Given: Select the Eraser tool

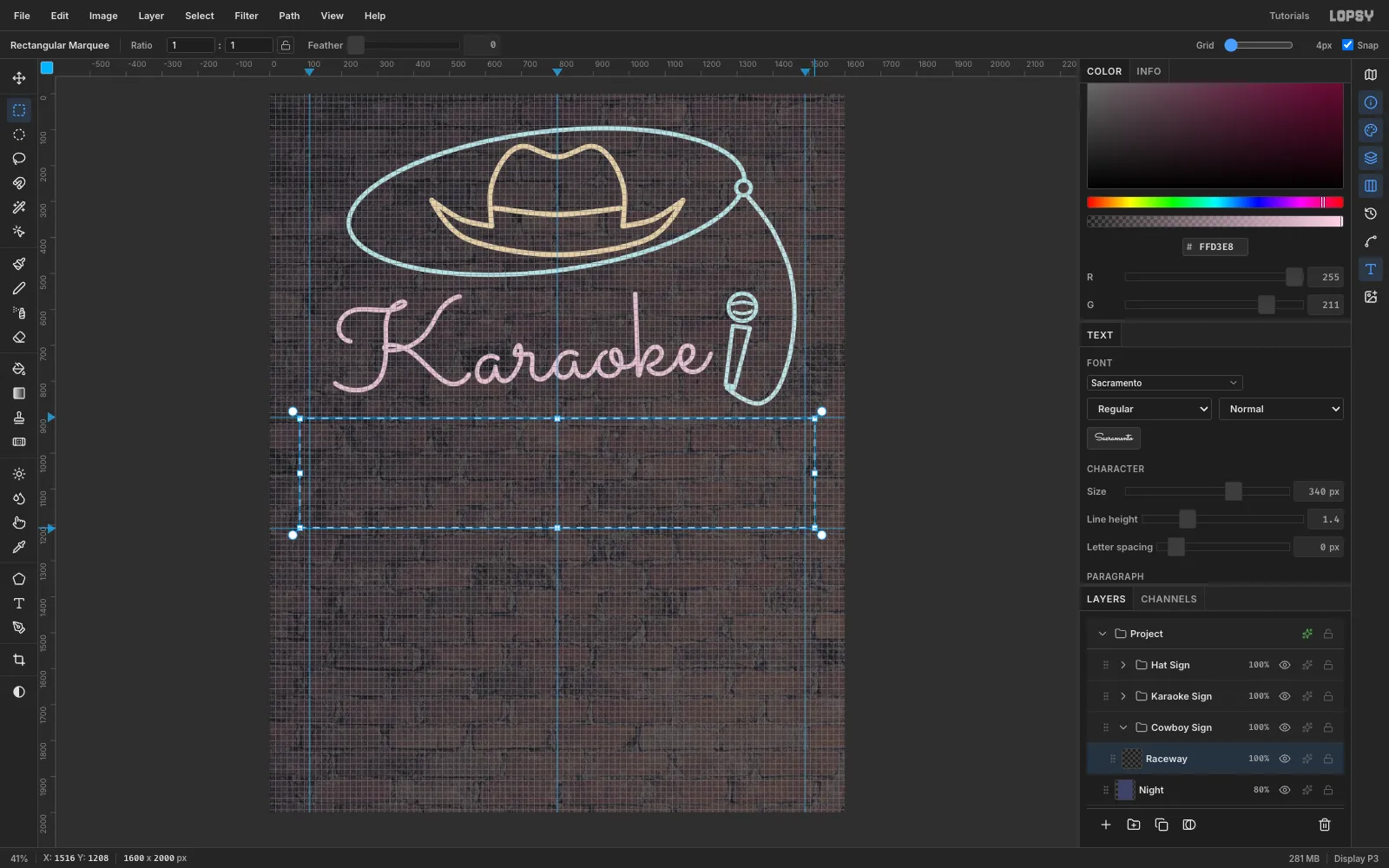Looking at the screenshot, I should pos(19,337).
